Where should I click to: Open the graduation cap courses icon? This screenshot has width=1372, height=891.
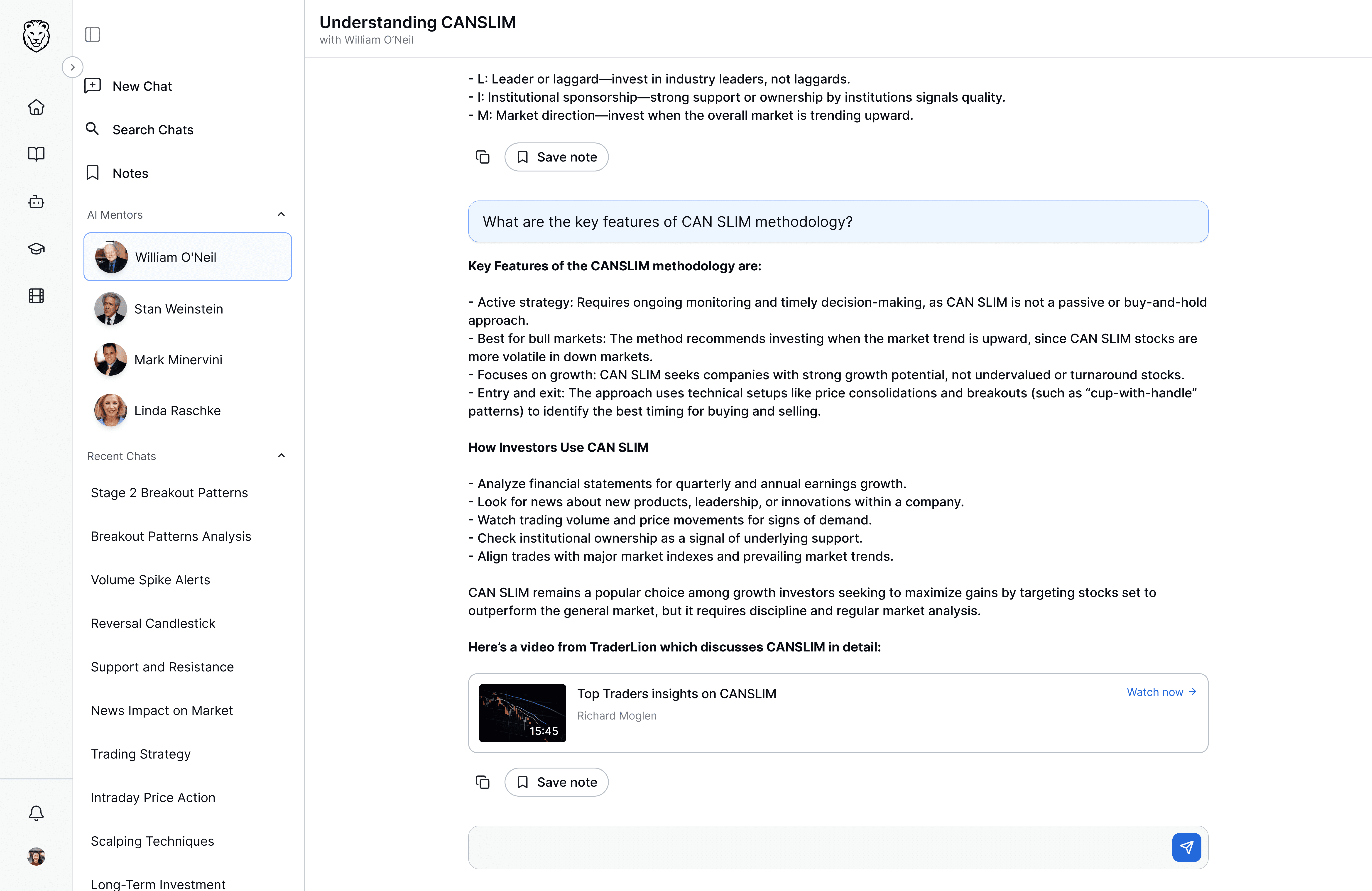pos(36,248)
